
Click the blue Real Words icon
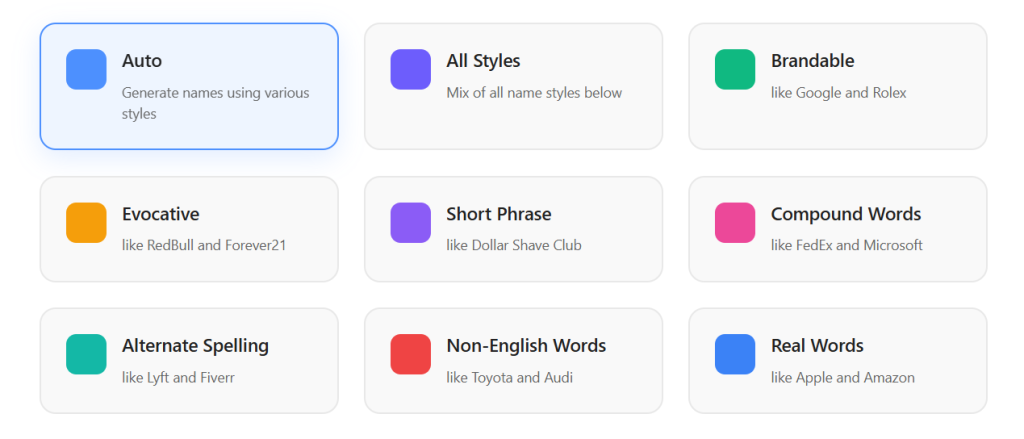(735, 354)
